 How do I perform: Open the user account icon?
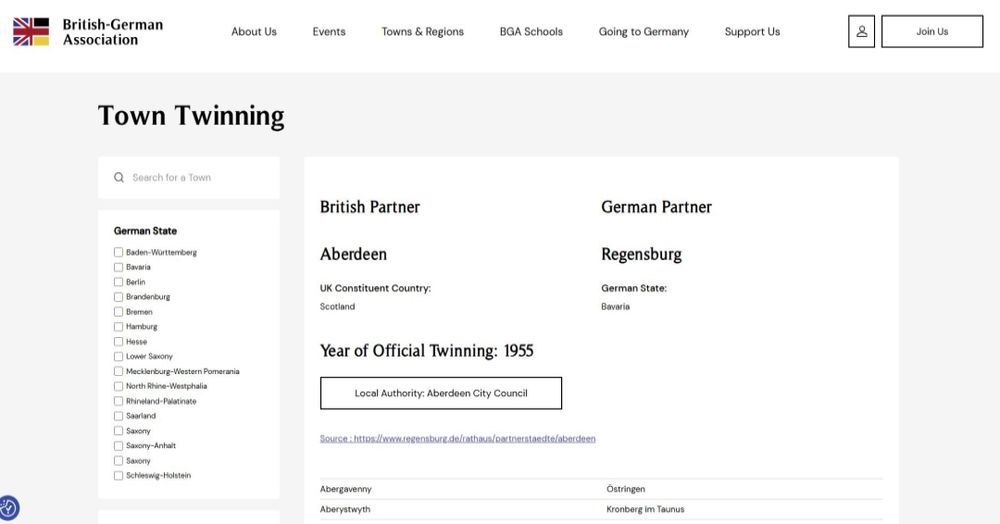(861, 31)
